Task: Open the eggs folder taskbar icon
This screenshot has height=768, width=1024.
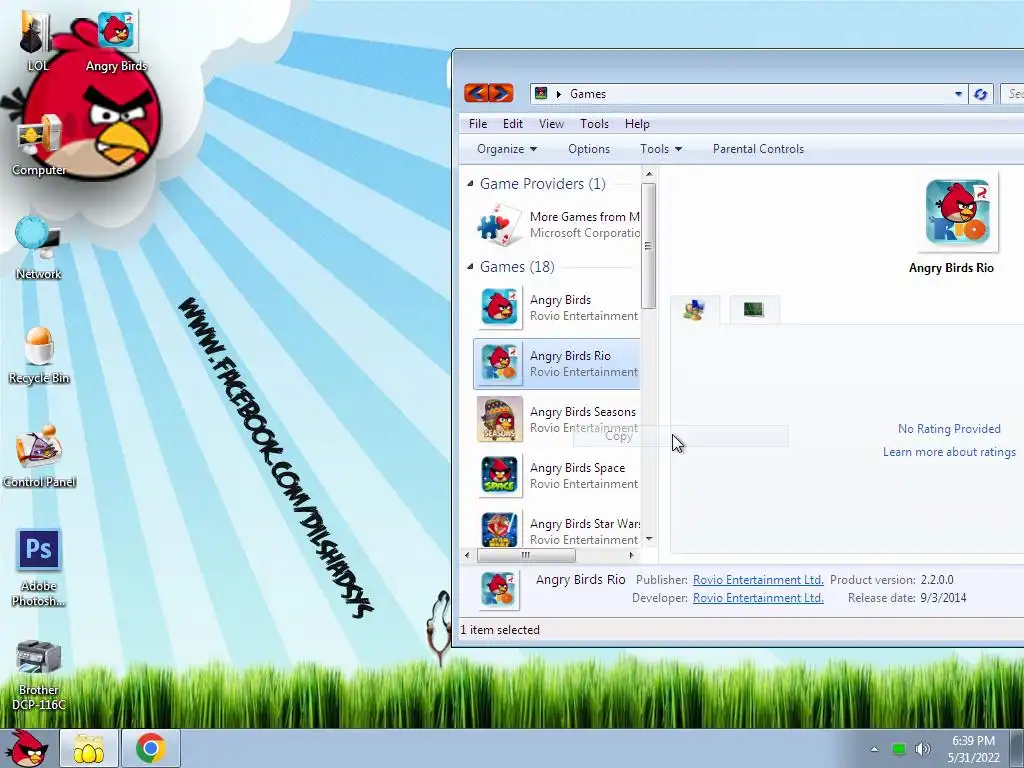Action: coord(89,748)
